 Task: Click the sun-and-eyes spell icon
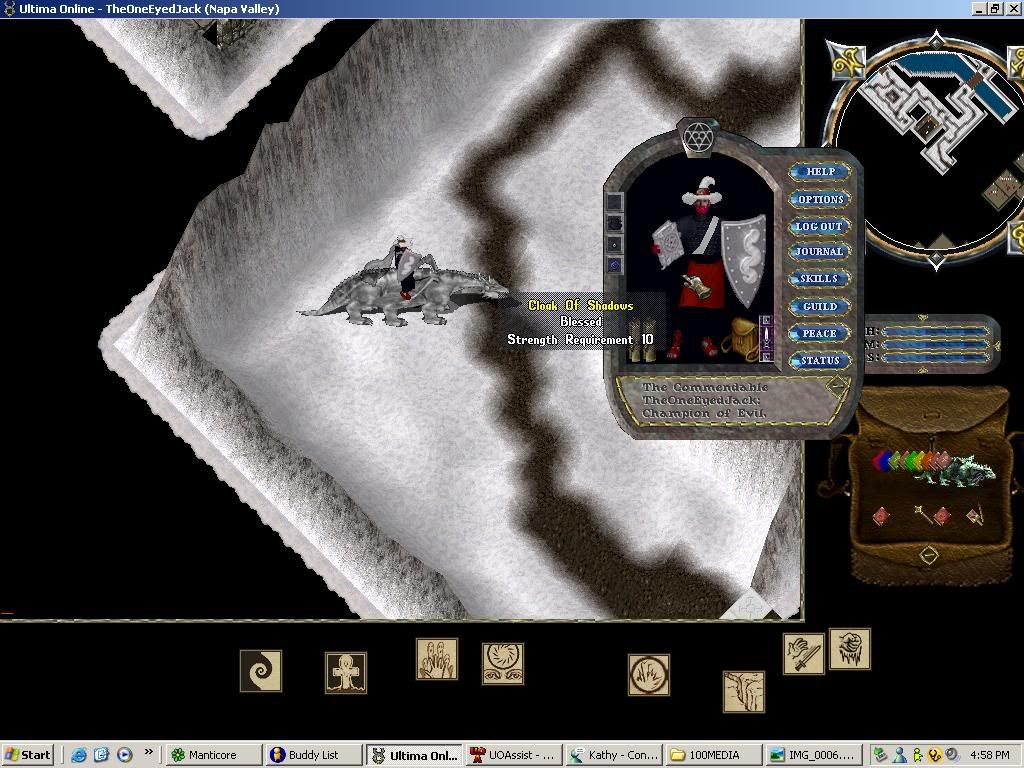click(x=503, y=664)
